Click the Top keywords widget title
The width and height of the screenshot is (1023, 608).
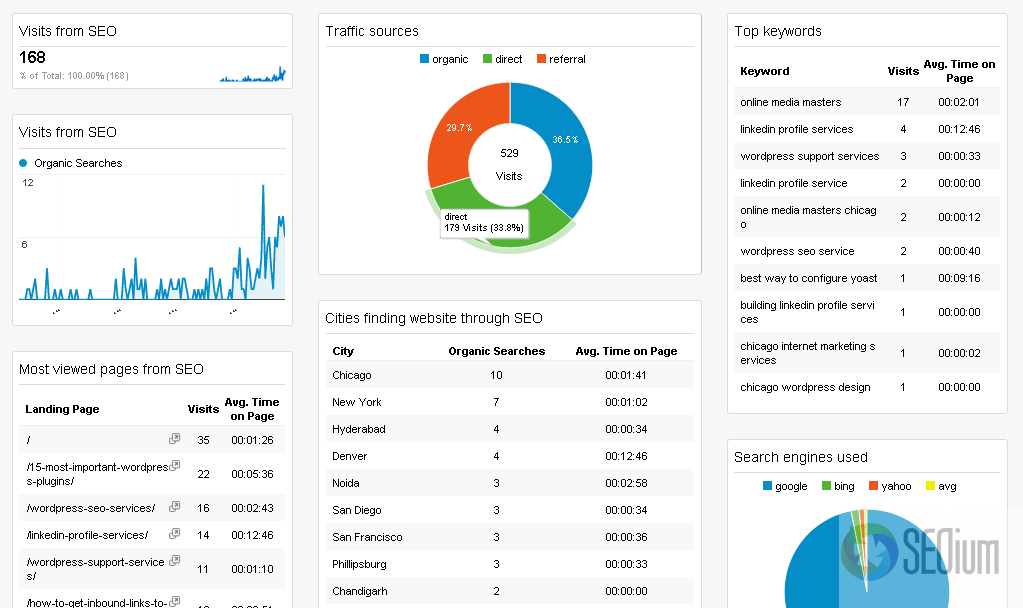(x=778, y=31)
